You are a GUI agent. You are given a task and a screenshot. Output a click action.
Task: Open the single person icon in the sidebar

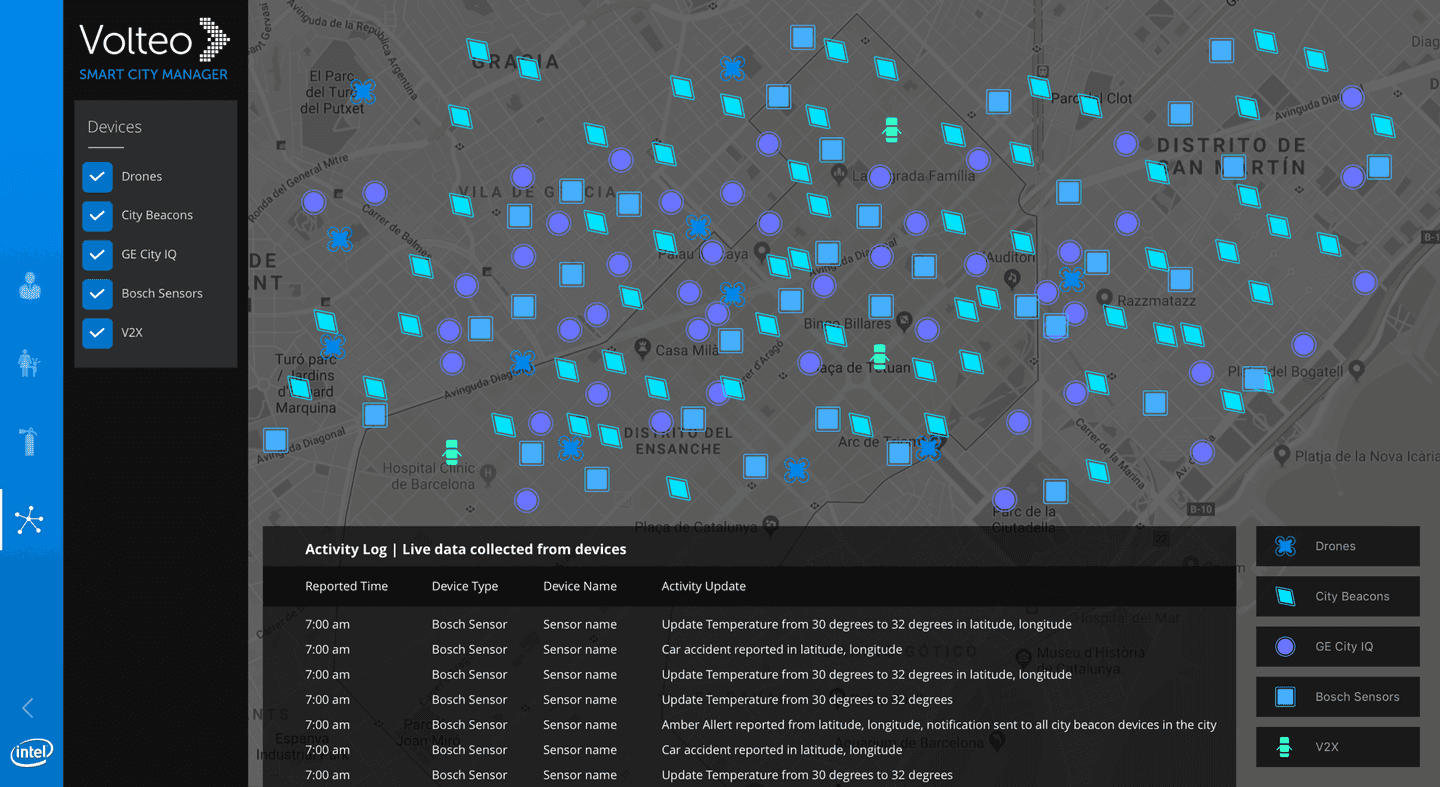[30, 286]
